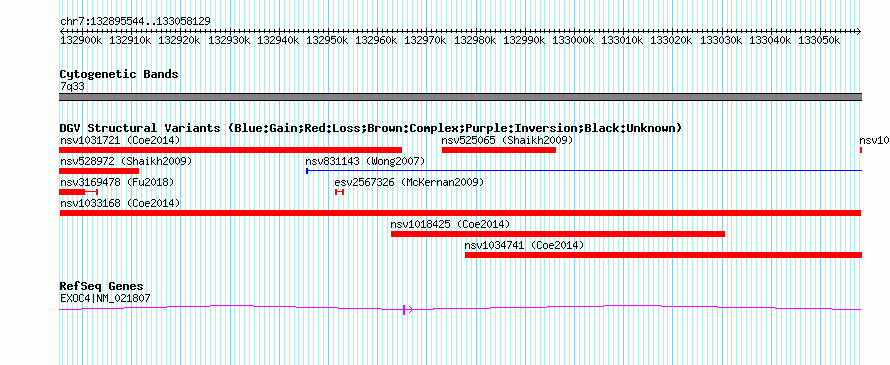Screen dimensions: 890x365
Task: Click the nsv1033168 (Coe2014) label
Action: [x=120, y=203]
